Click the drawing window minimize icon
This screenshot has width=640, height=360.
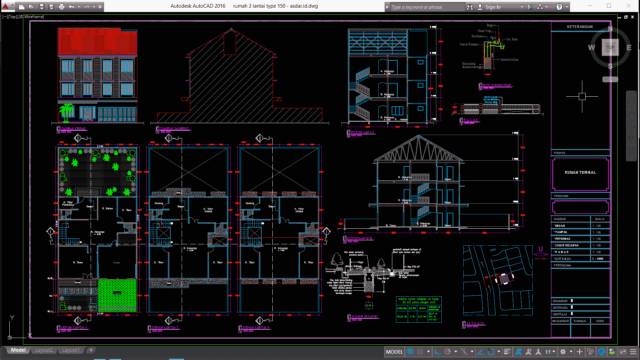[619, 17]
